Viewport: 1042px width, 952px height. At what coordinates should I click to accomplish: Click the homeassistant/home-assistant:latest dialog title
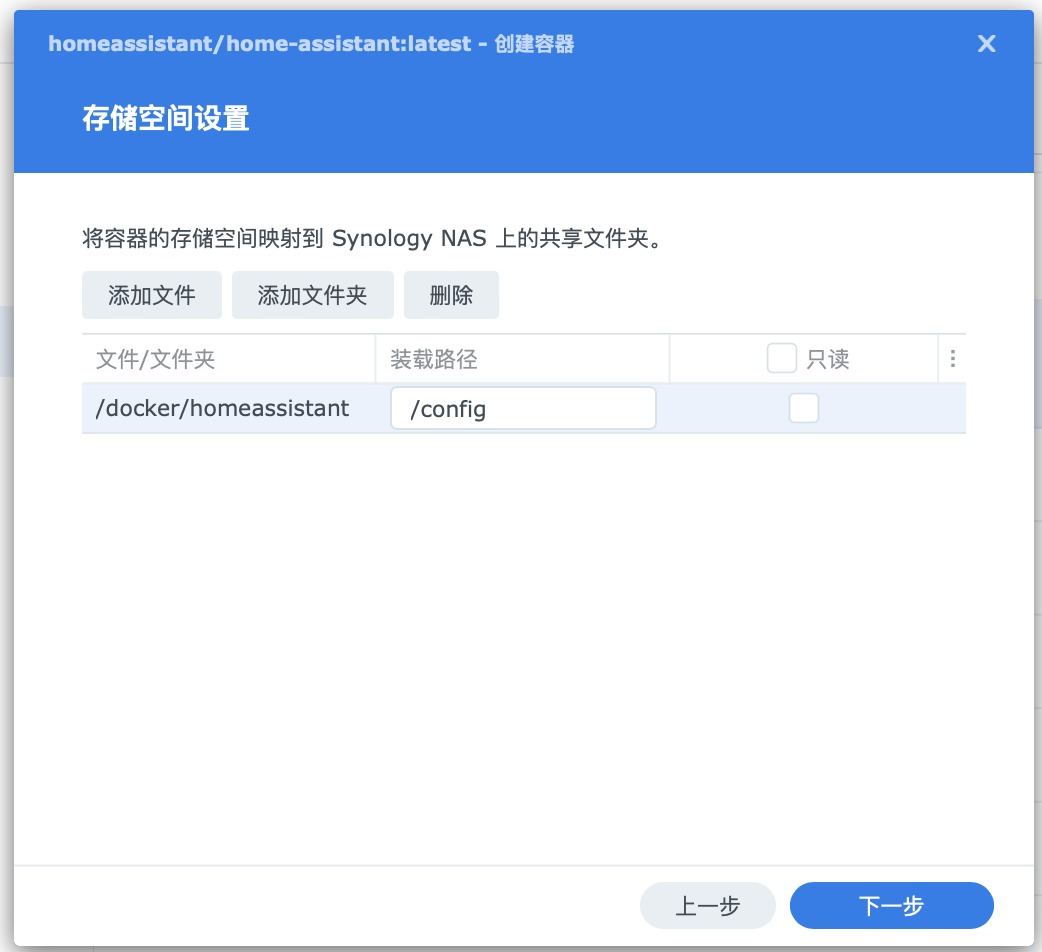point(260,44)
